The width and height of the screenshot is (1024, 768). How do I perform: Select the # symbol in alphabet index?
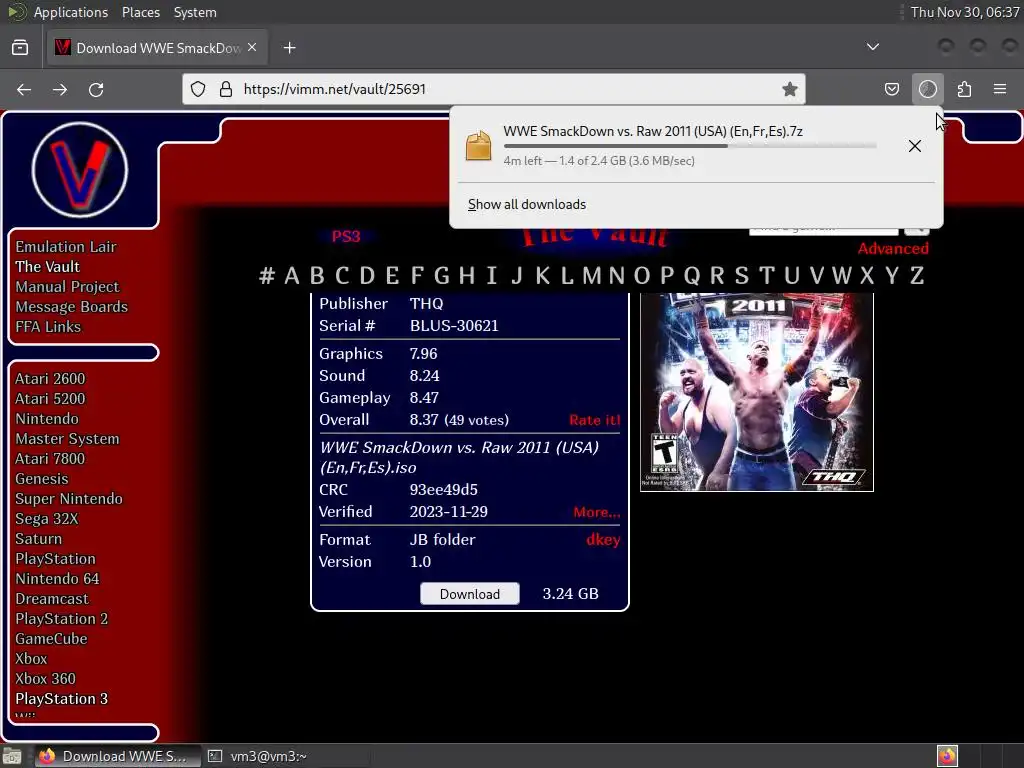coord(266,276)
